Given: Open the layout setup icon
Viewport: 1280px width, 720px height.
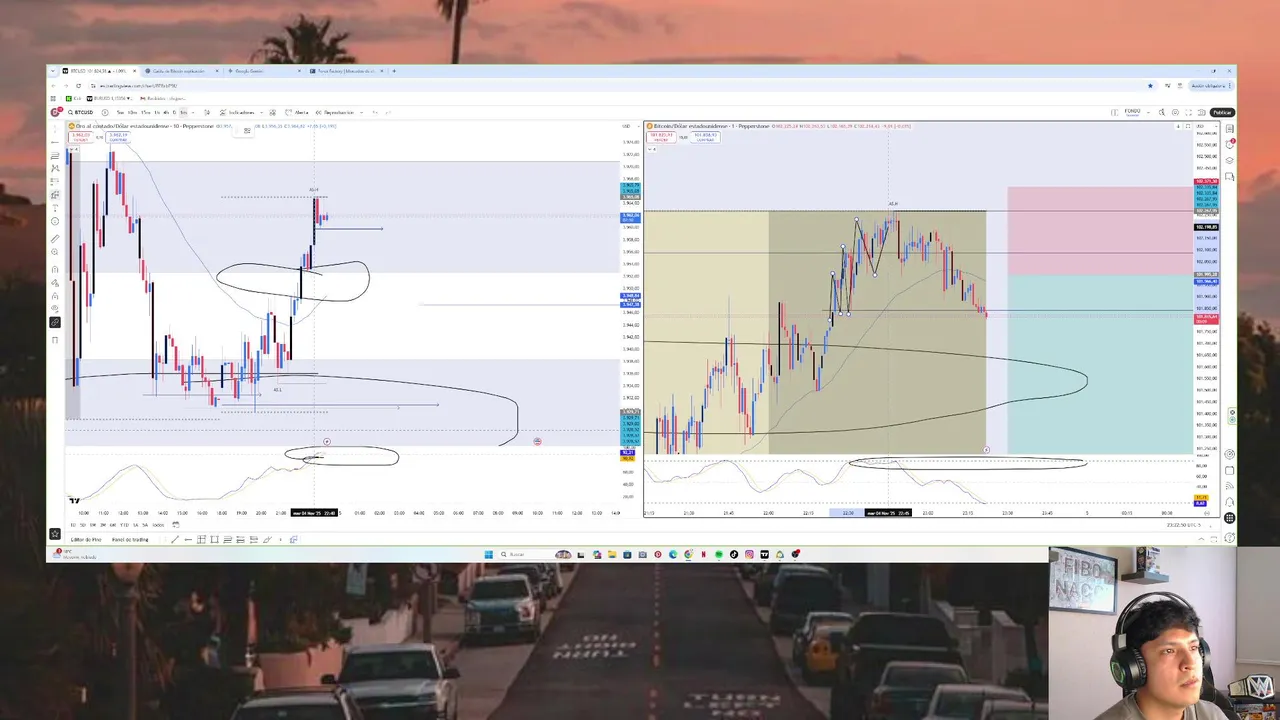Looking at the screenshot, I should tap(1114, 112).
